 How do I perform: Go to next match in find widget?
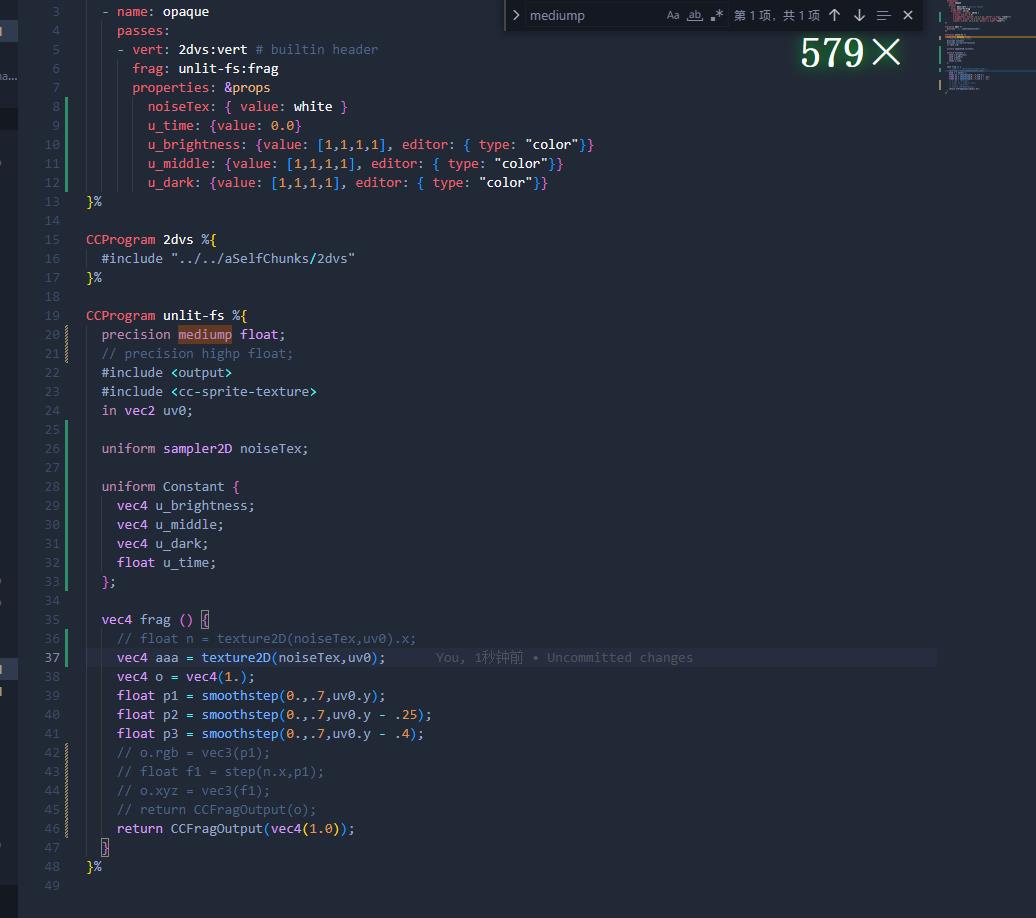(x=859, y=15)
